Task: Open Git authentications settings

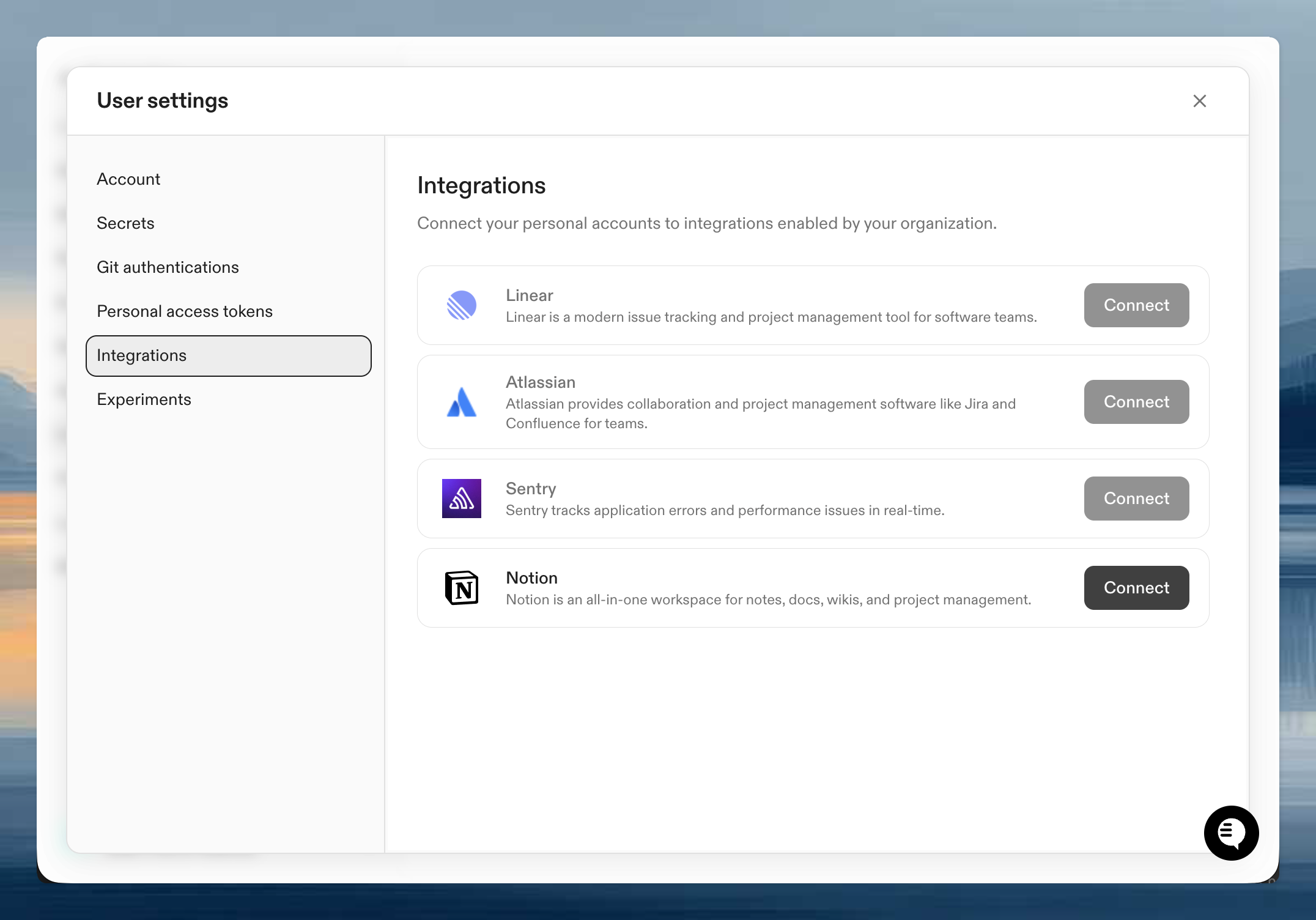Action: click(168, 267)
